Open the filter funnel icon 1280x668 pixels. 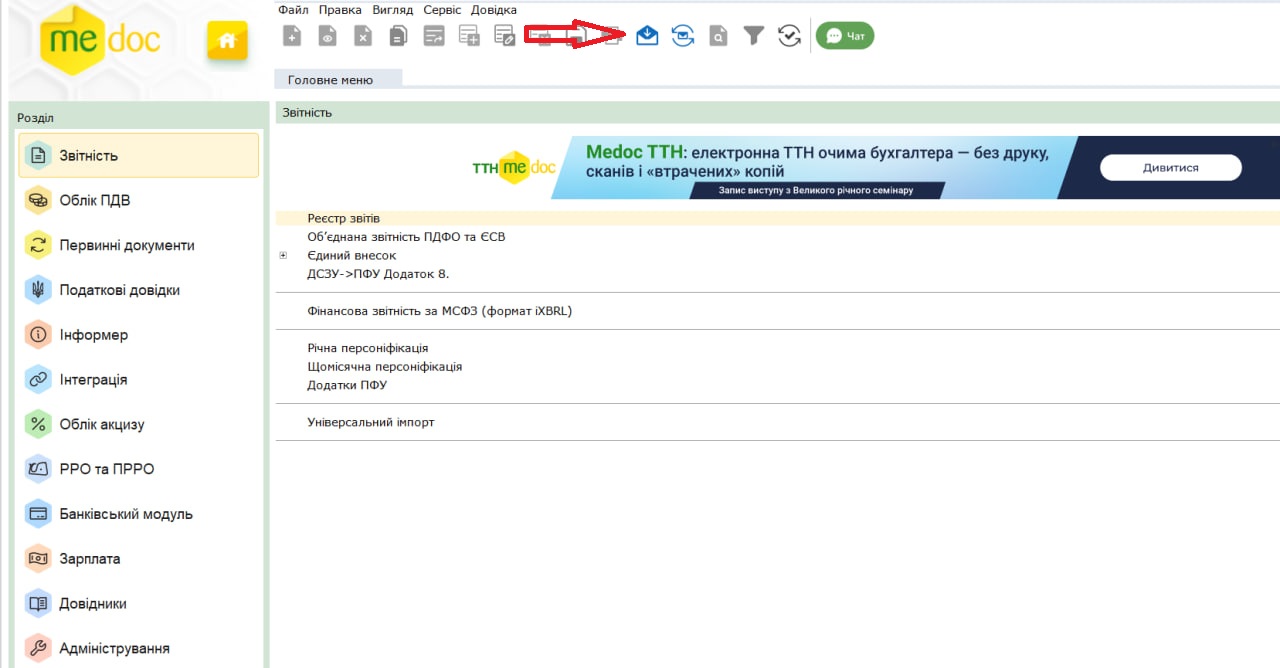click(754, 36)
